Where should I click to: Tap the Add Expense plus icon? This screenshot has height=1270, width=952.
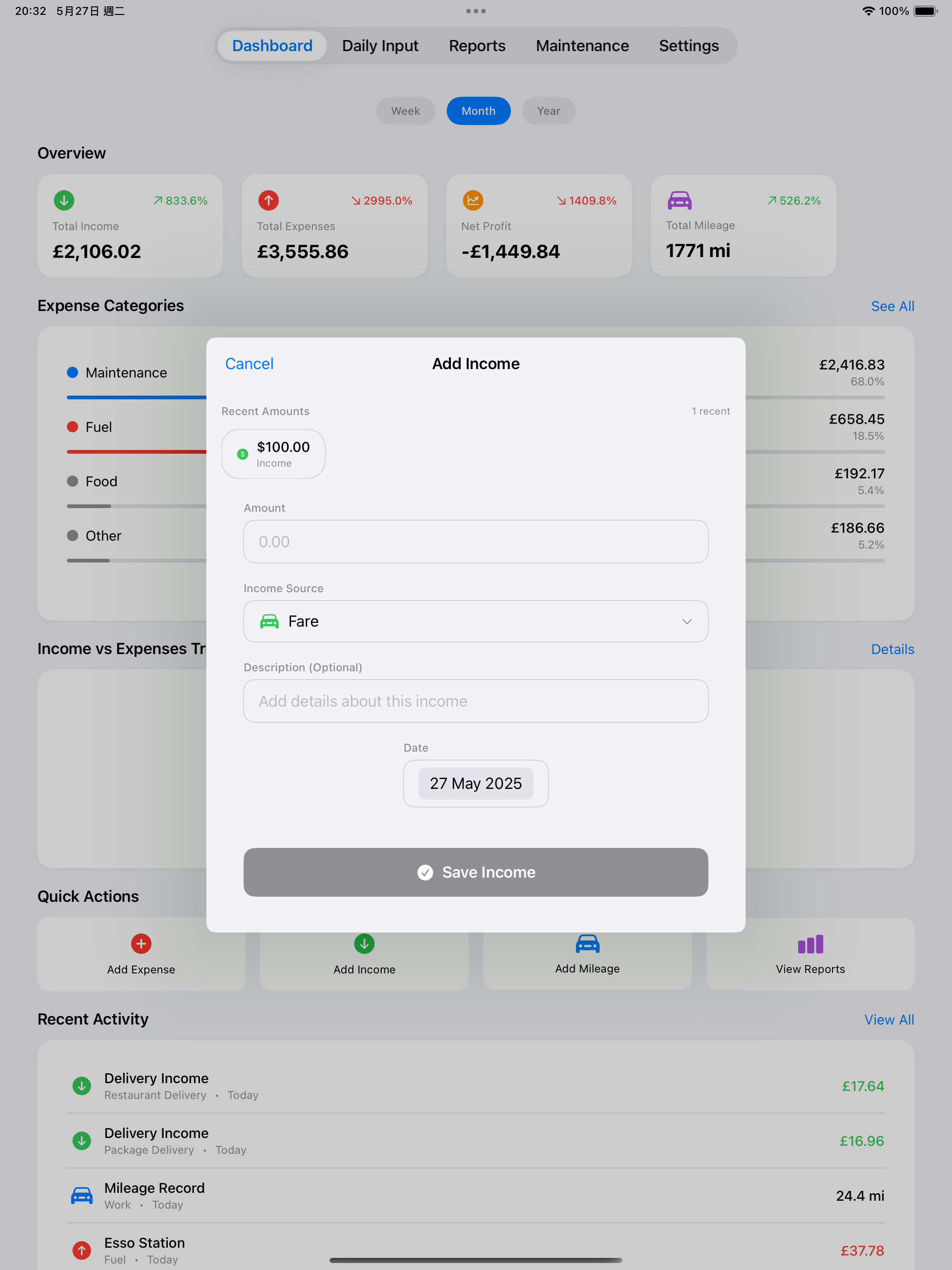(x=141, y=943)
